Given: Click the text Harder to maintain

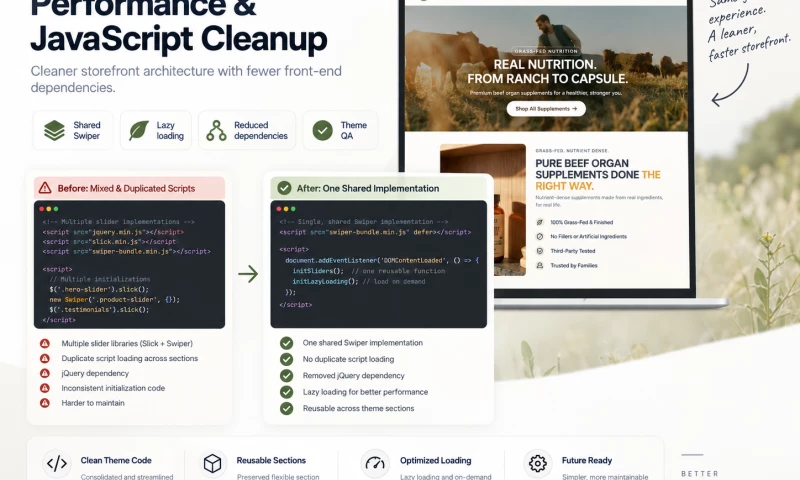Looking at the screenshot, I should tap(93, 402).
